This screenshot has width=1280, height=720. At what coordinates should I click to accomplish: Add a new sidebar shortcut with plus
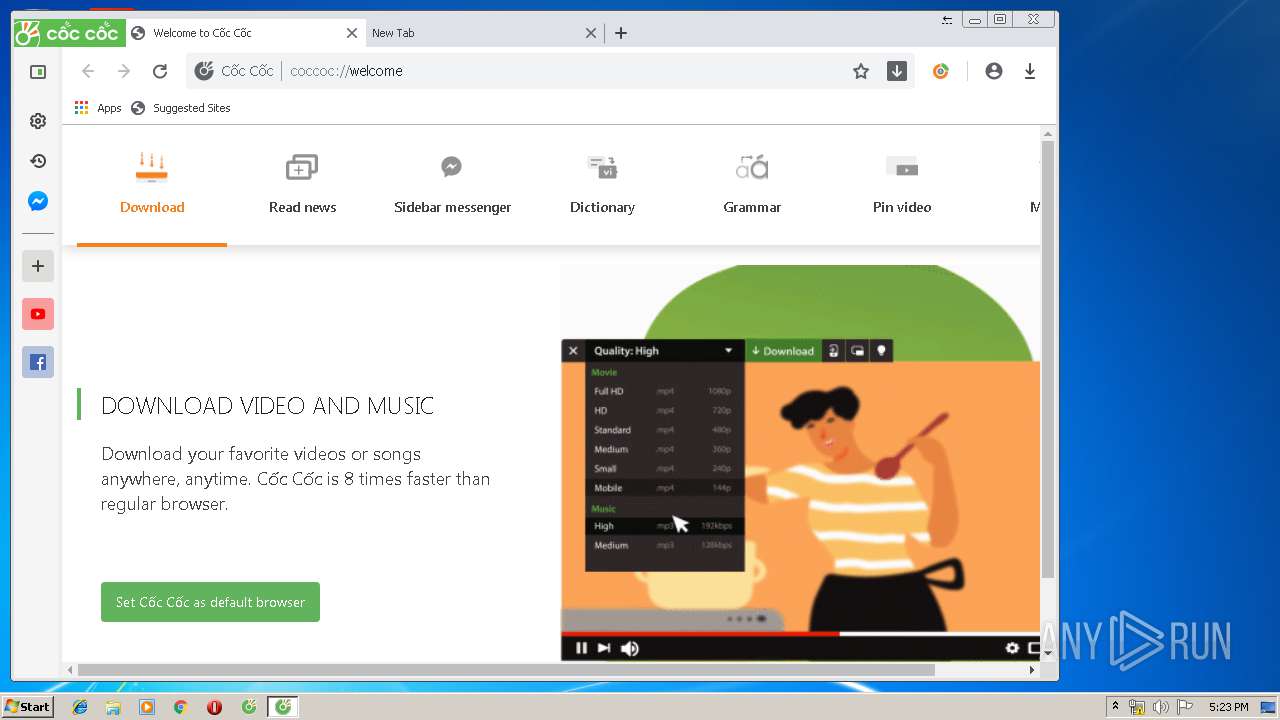click(38, 266)
